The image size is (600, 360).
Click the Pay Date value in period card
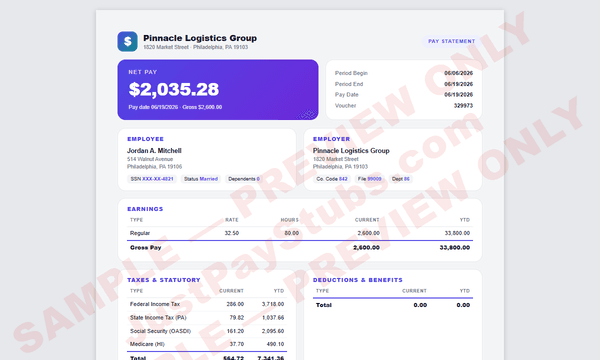458,94
